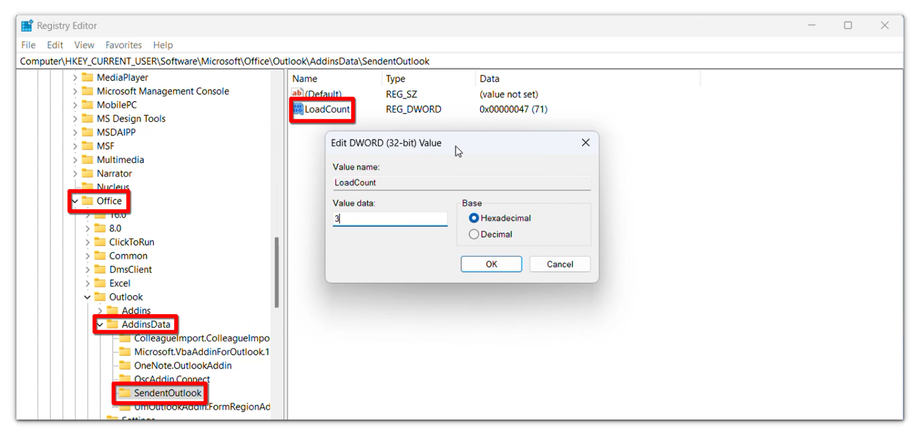Open the View menu
Viewport: 920px width, 437px height.
pos(84,45)
